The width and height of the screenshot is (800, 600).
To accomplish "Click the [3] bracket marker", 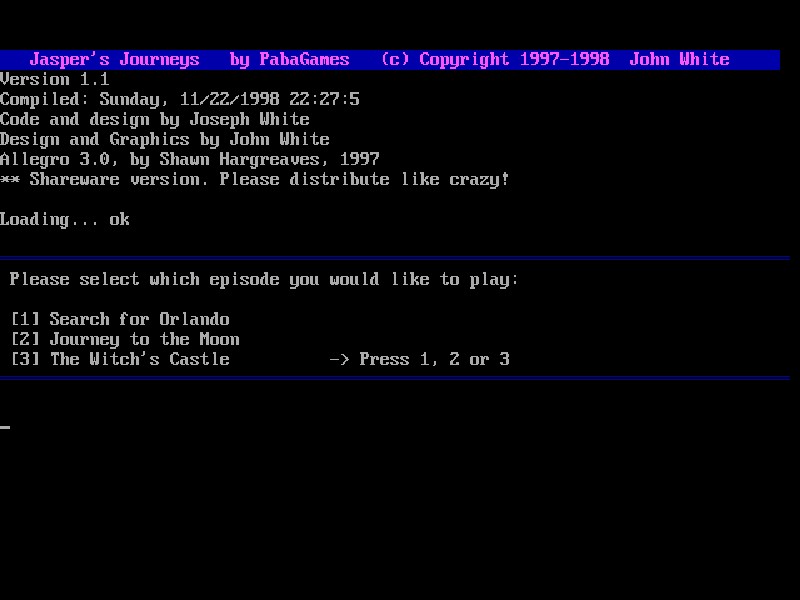I will (25, 359).
